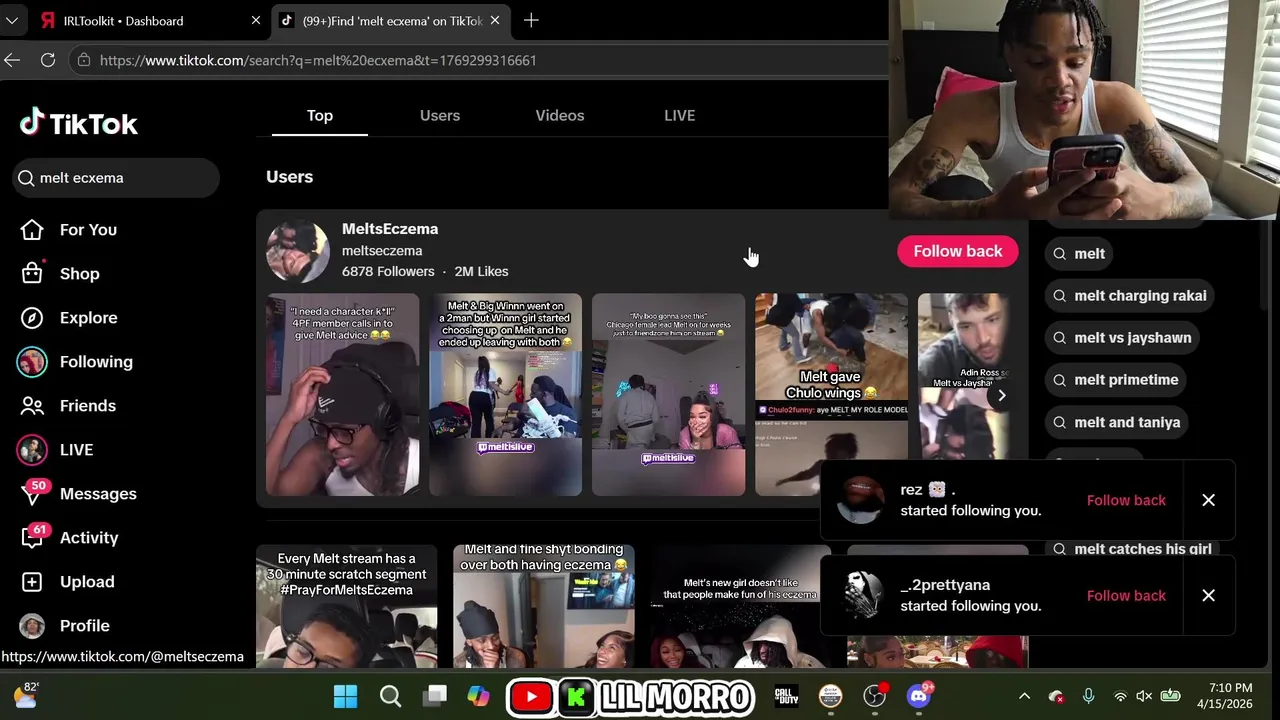Open 'My boo gonna see this' video
Viewport: 1280px width, 720px height.
668,395
